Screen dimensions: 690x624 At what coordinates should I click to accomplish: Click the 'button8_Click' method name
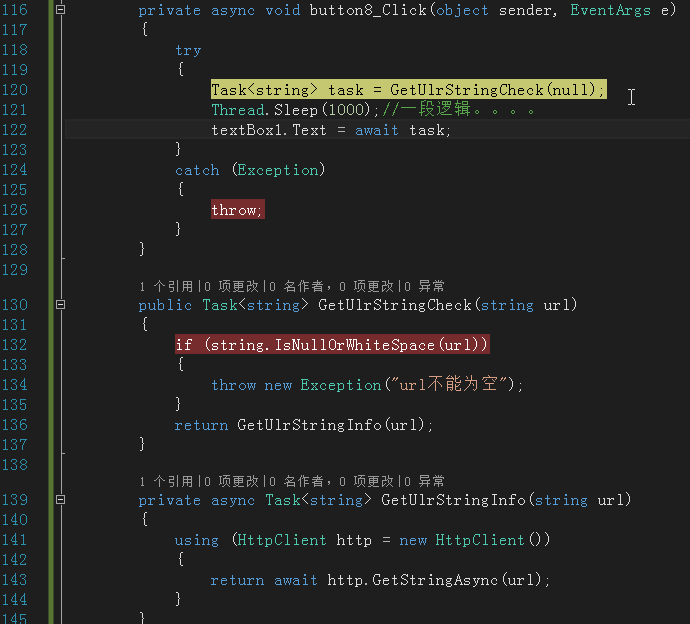[x=368, y=10]
